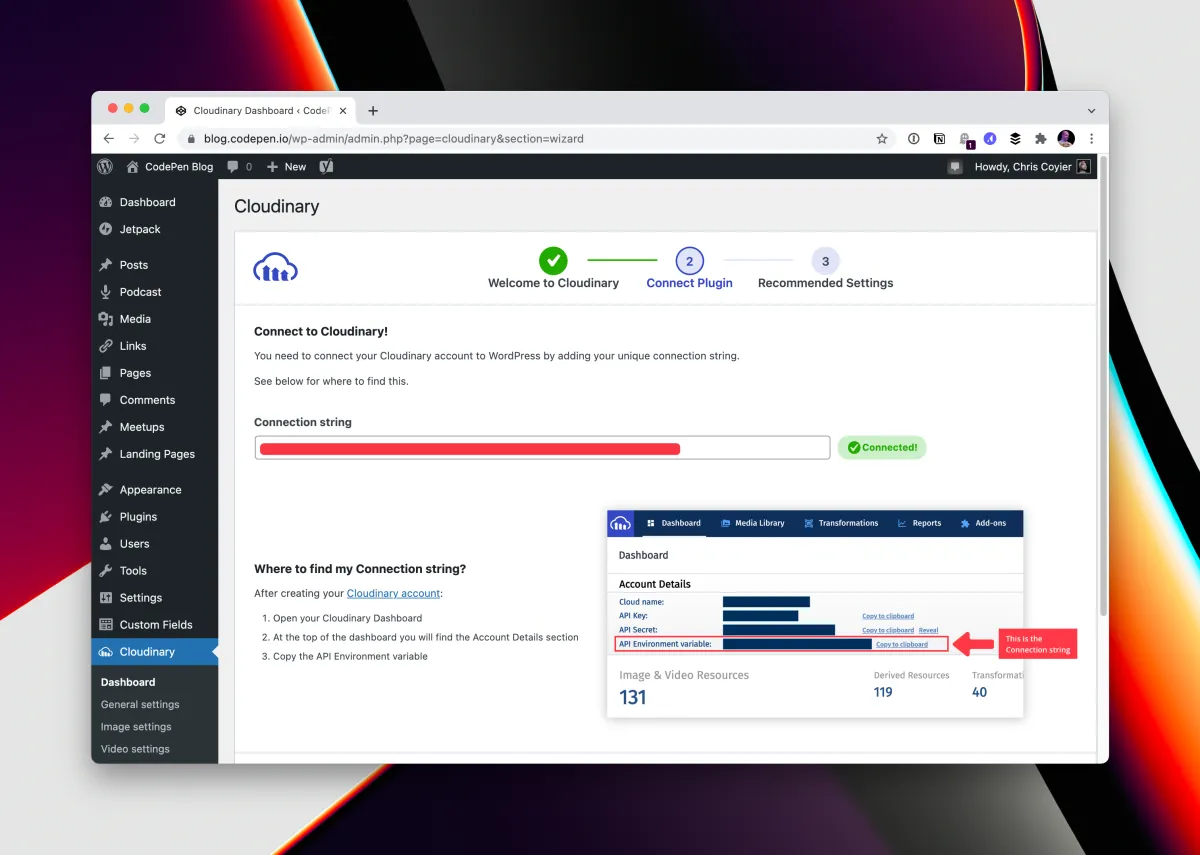Go to step 3 Recommended Settings
The width and height of the screenshot is (1200, 855).
click(825, 270)
